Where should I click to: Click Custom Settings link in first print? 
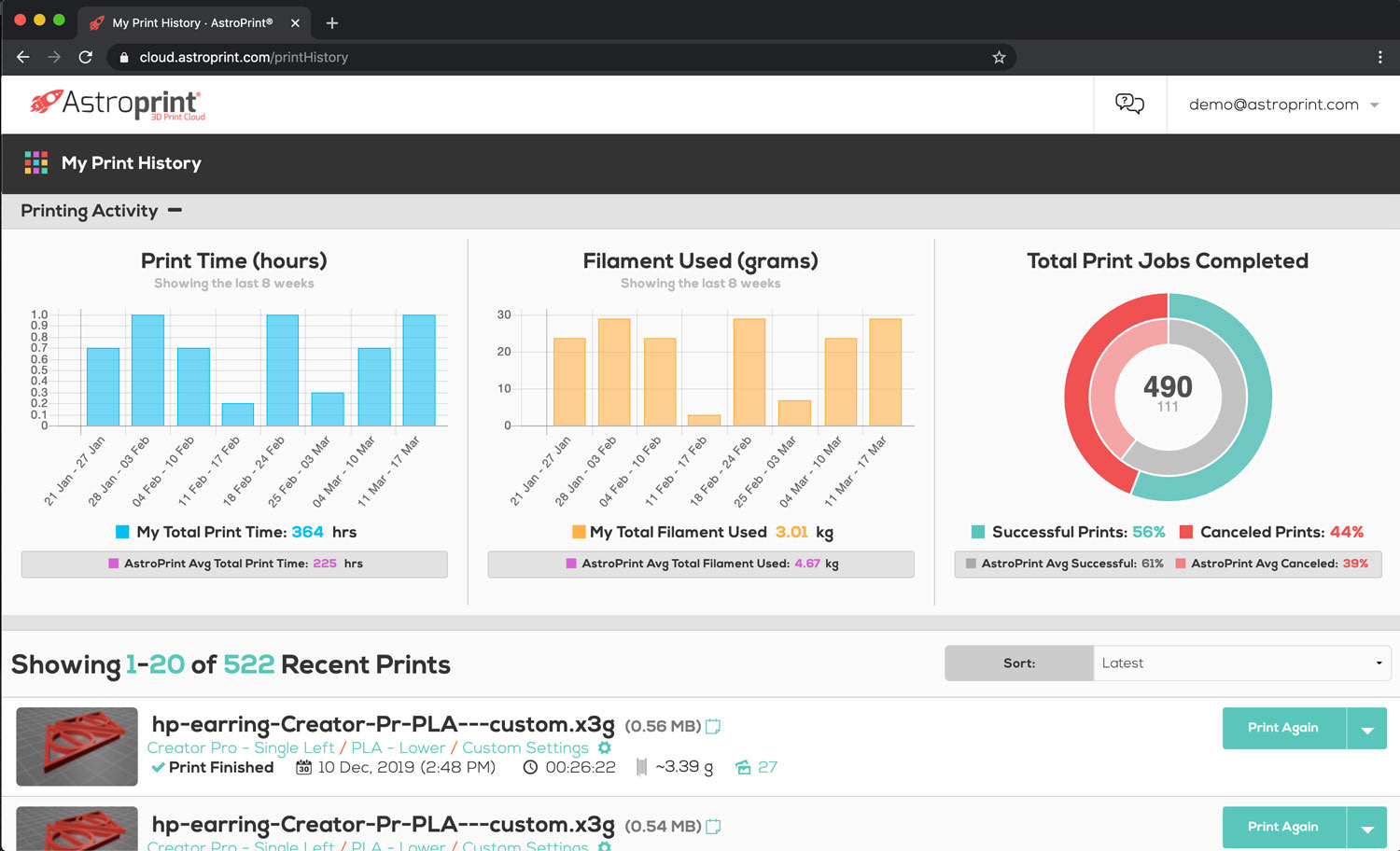pos(525,747)
